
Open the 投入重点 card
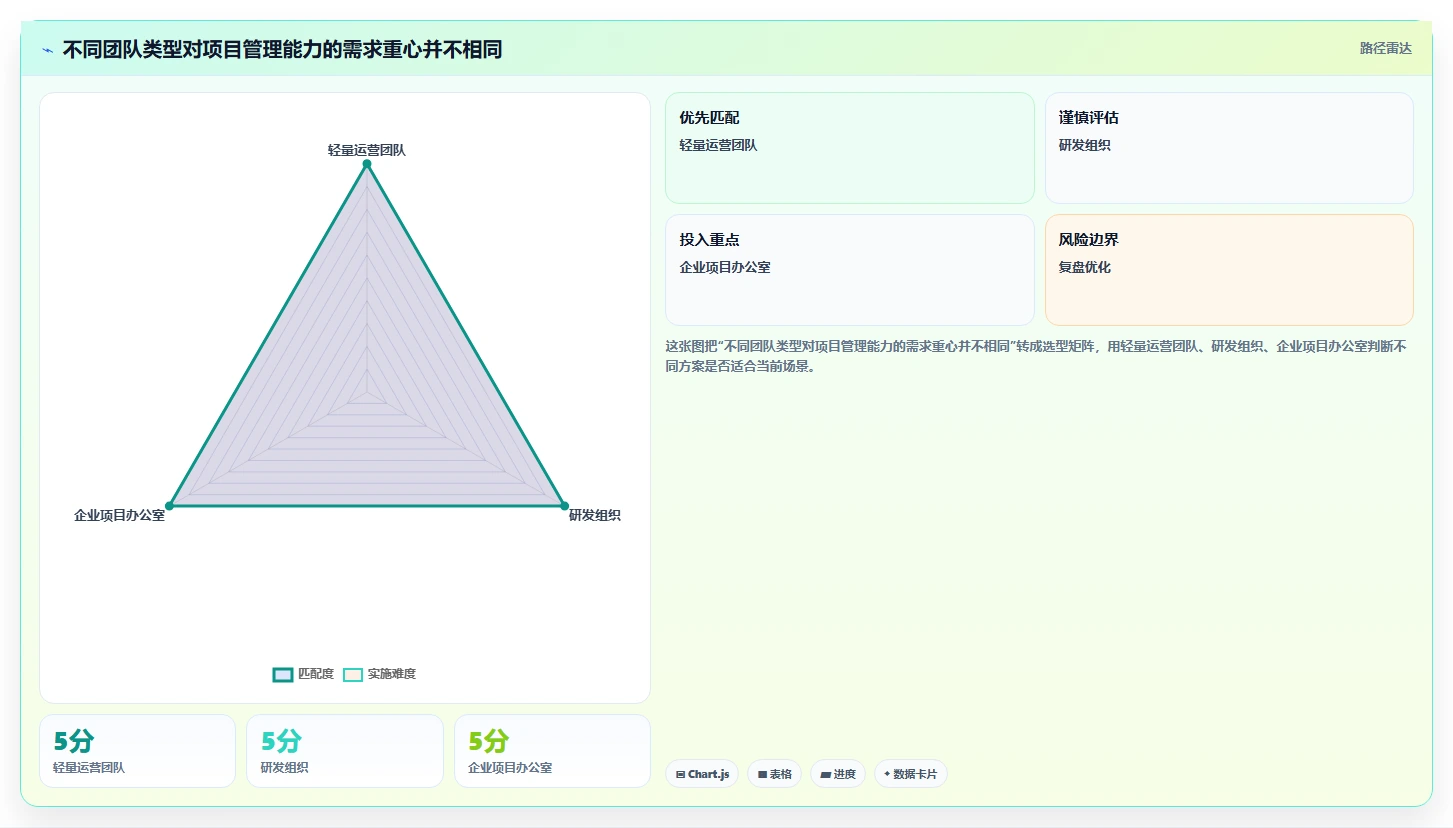click(850, 270)
